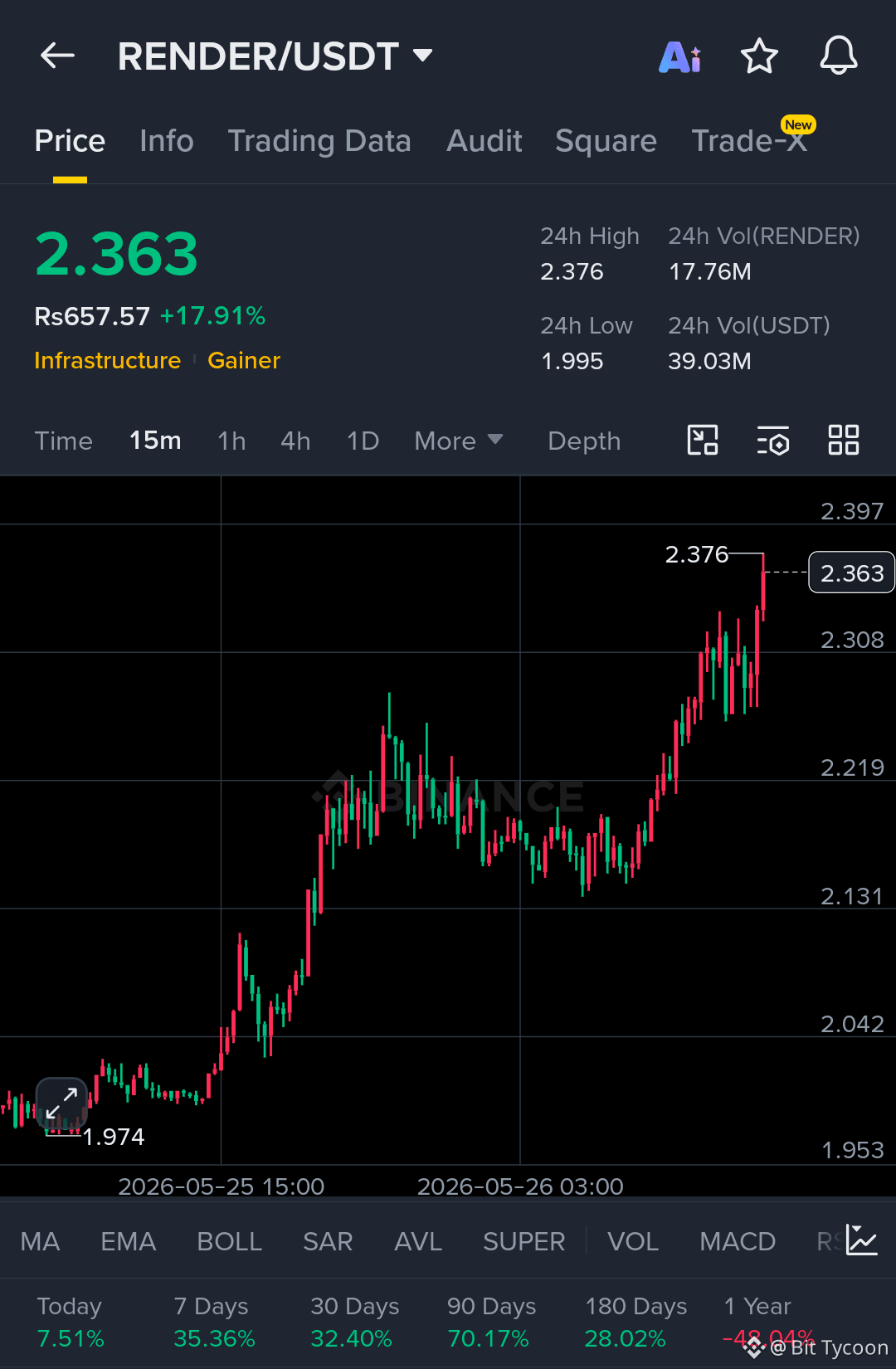896x1369 pixels.
Task: Open indicator chart settings icon
Action: (861, 1240)
